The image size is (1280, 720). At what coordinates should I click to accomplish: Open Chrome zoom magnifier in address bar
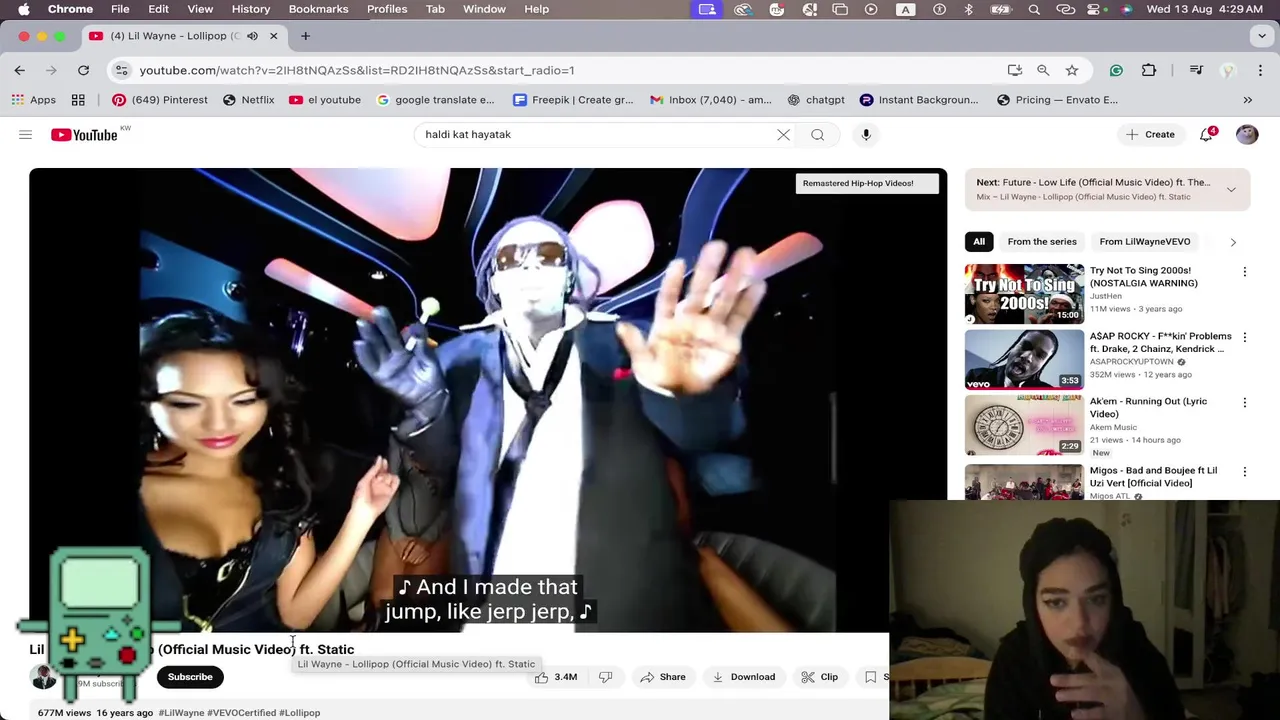1043,70
